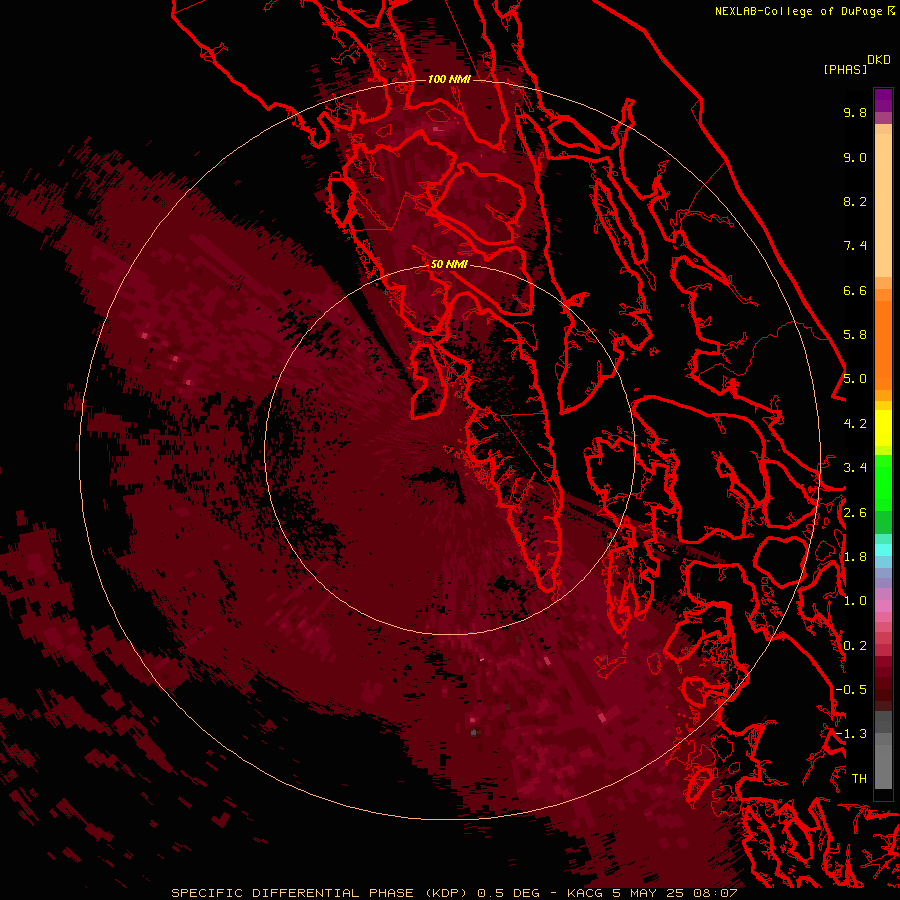Image resolution: width=900 pixels, height=900 pixels.
Task: Click the 5.8 scale value
Action: tap(855, 335)
